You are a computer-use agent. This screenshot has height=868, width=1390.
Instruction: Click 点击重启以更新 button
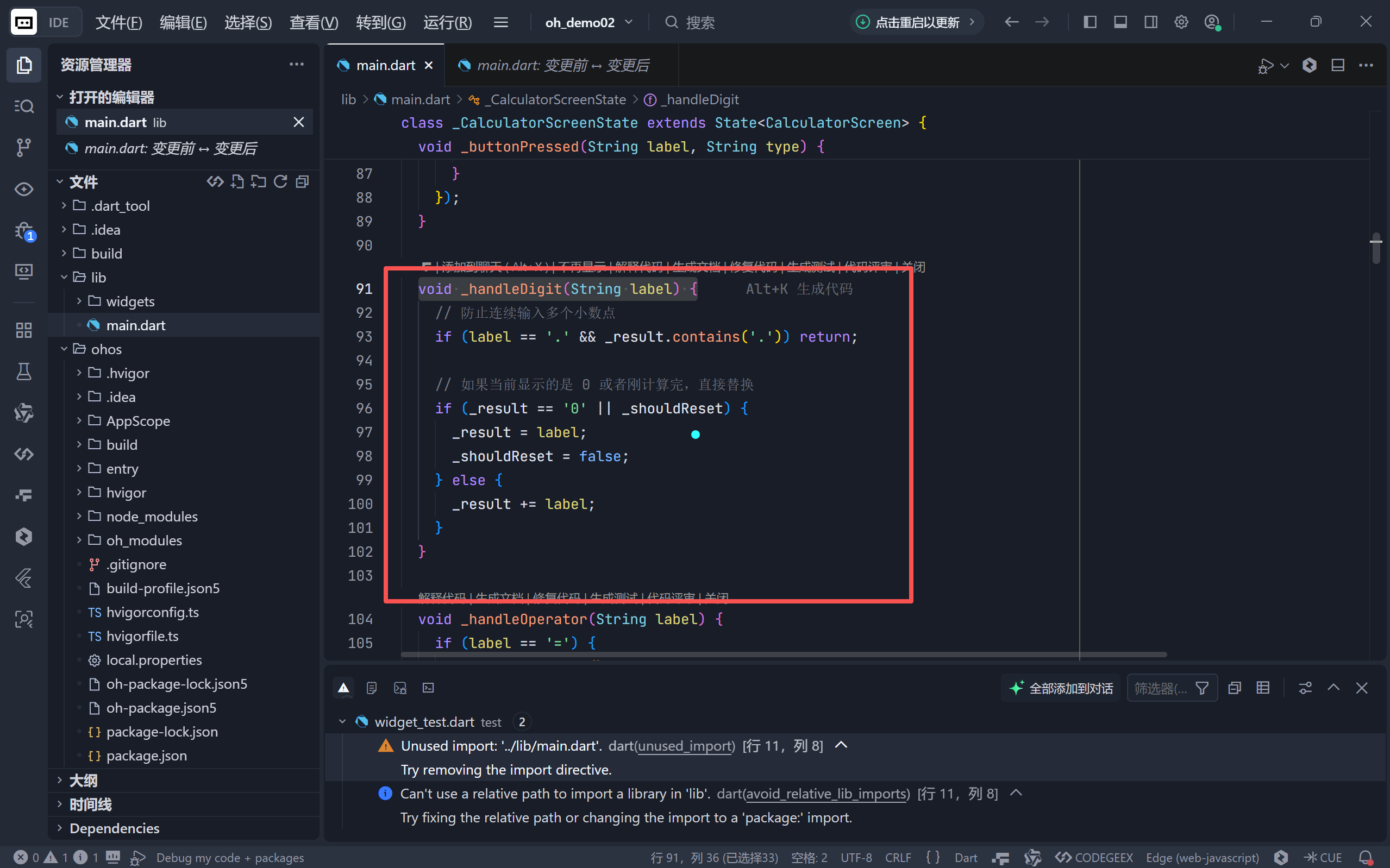point(916,22)
